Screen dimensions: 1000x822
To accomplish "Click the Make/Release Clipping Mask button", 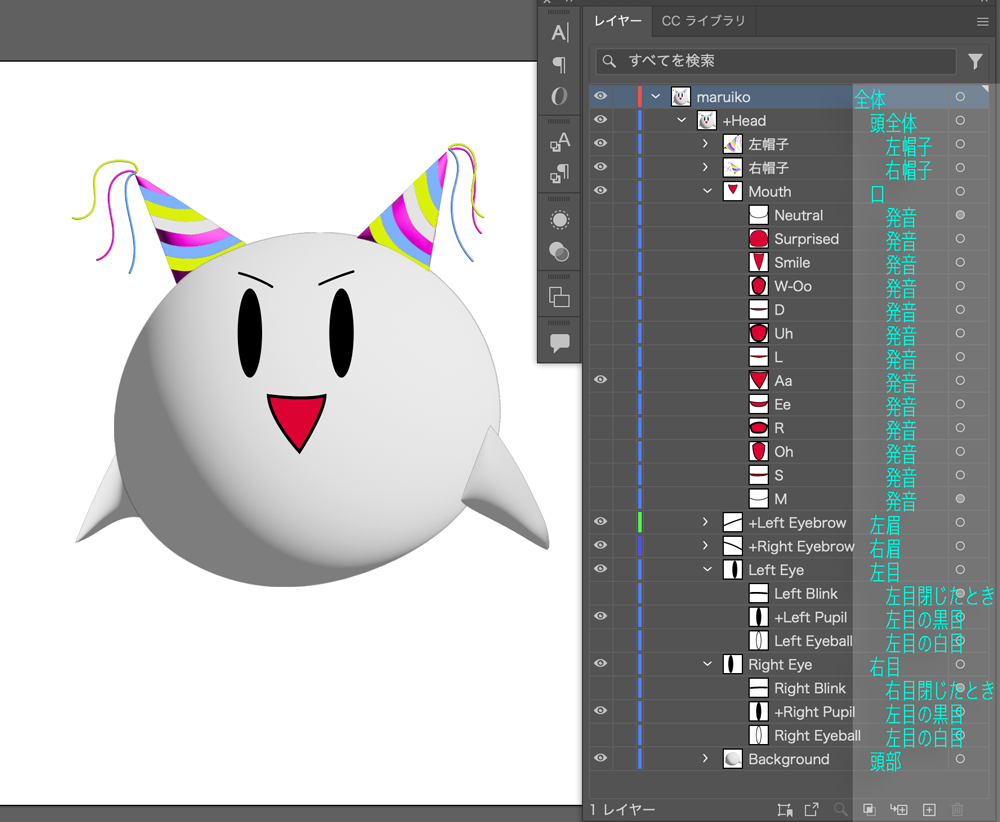I will tap(869, 809).
